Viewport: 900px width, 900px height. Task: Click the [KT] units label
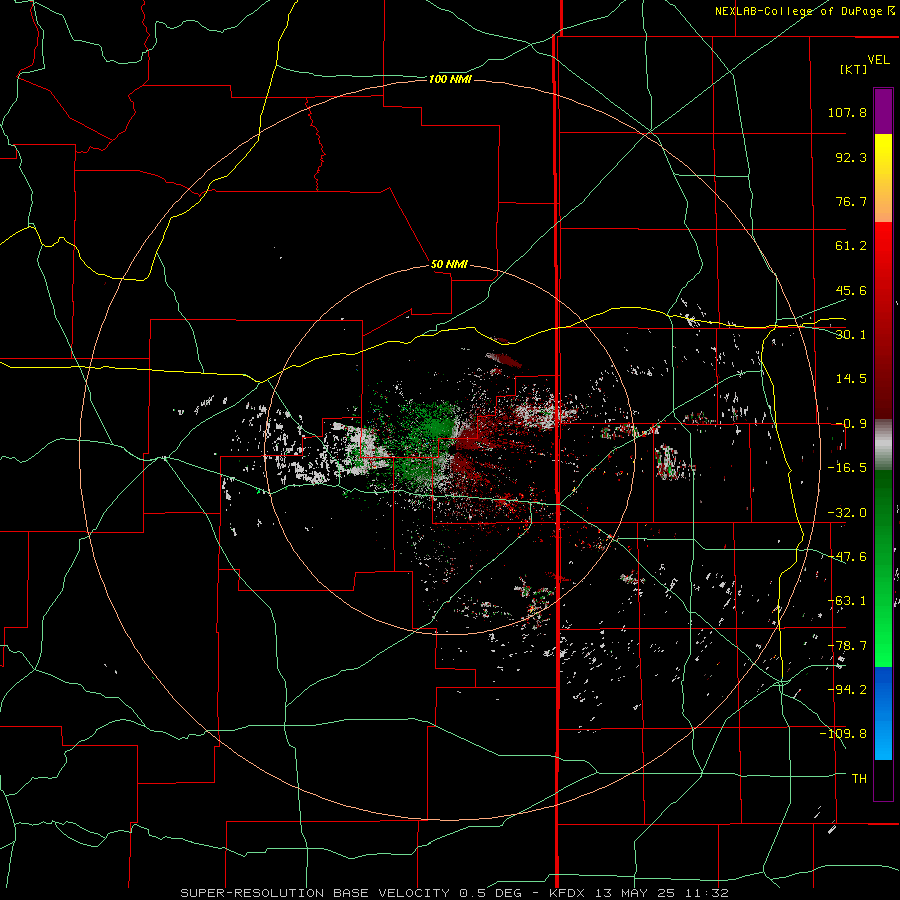(x=854, y=69)
